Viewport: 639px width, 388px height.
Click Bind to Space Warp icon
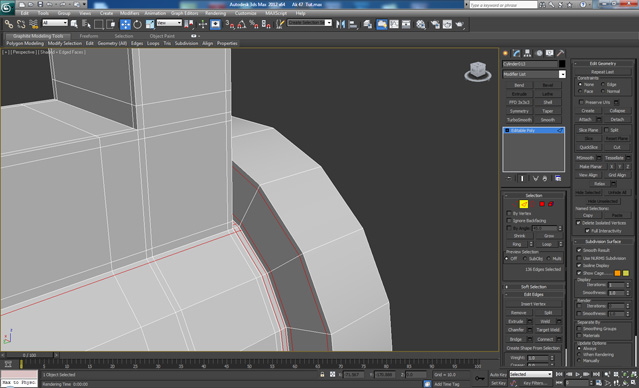[33, 24]
